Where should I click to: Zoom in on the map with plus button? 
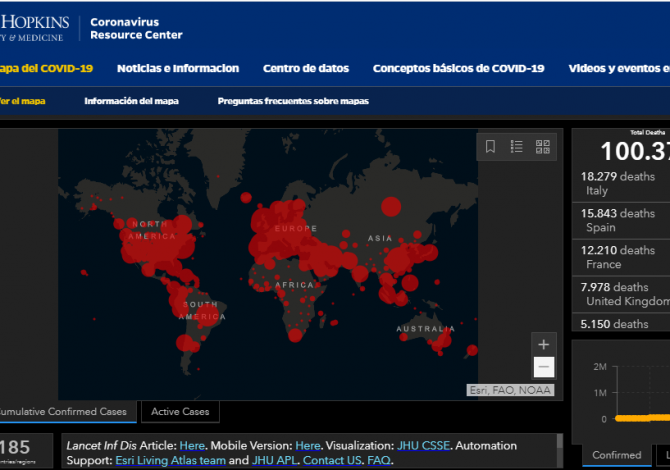[544, 344]
